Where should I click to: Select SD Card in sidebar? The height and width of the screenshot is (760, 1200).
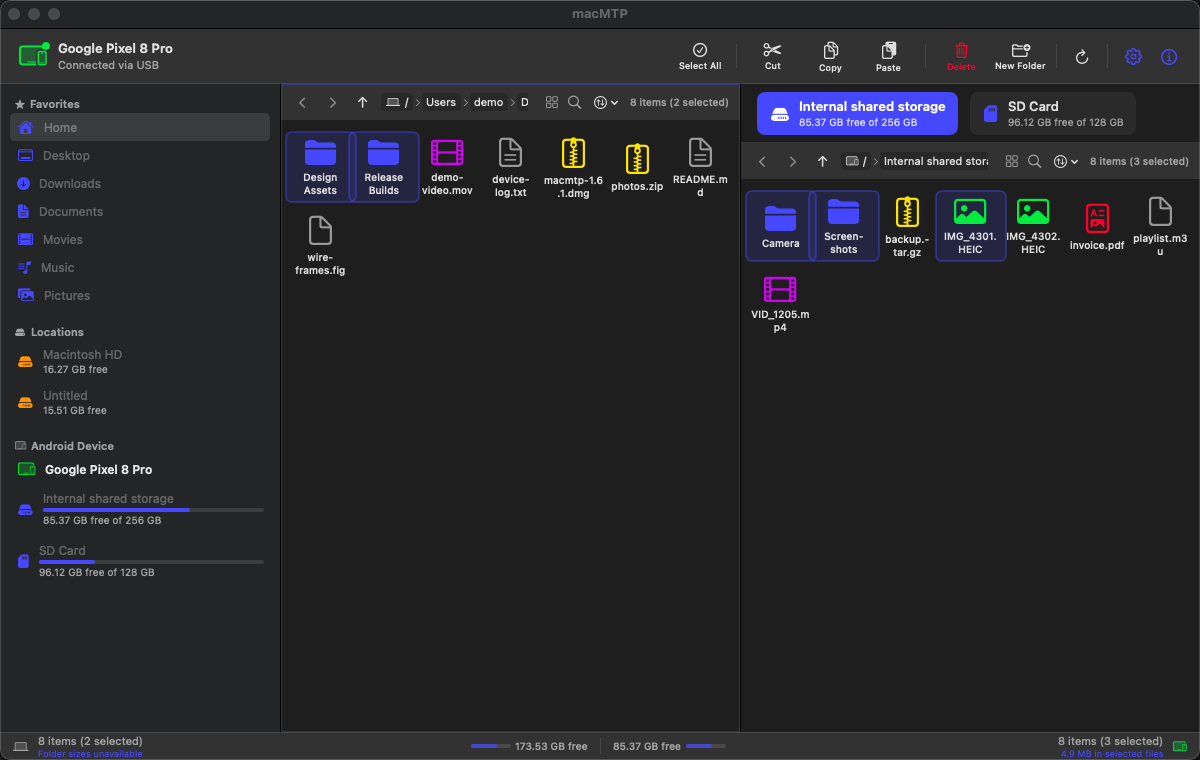(x=140, y=561)
